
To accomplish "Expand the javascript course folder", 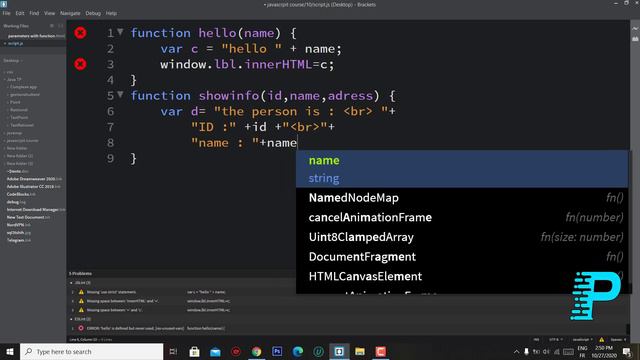I will (22, 140).
